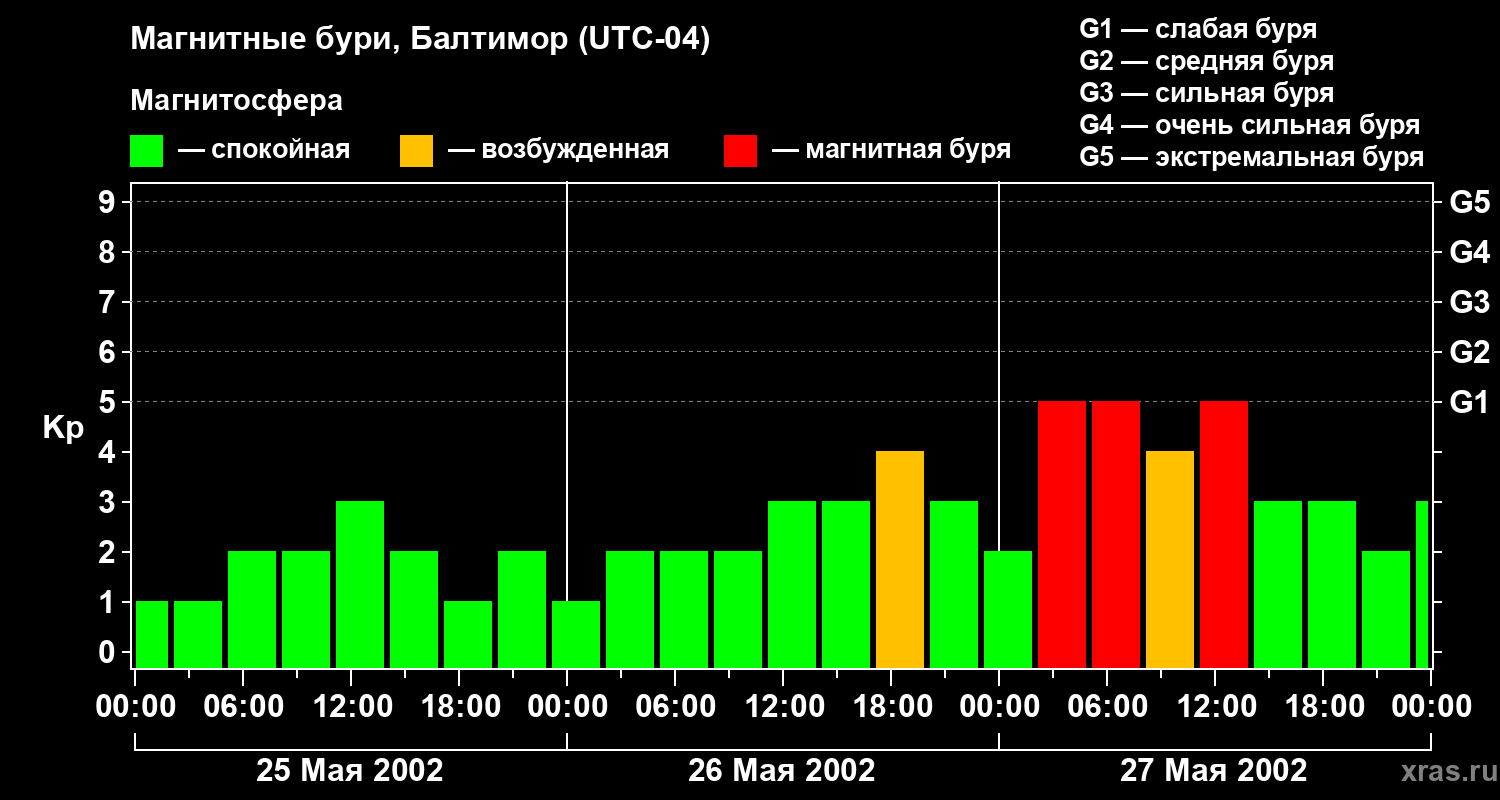Click the orange 'возбужденная' legend swatch
Screen dimensions: 1500x800
click(416, 151)
